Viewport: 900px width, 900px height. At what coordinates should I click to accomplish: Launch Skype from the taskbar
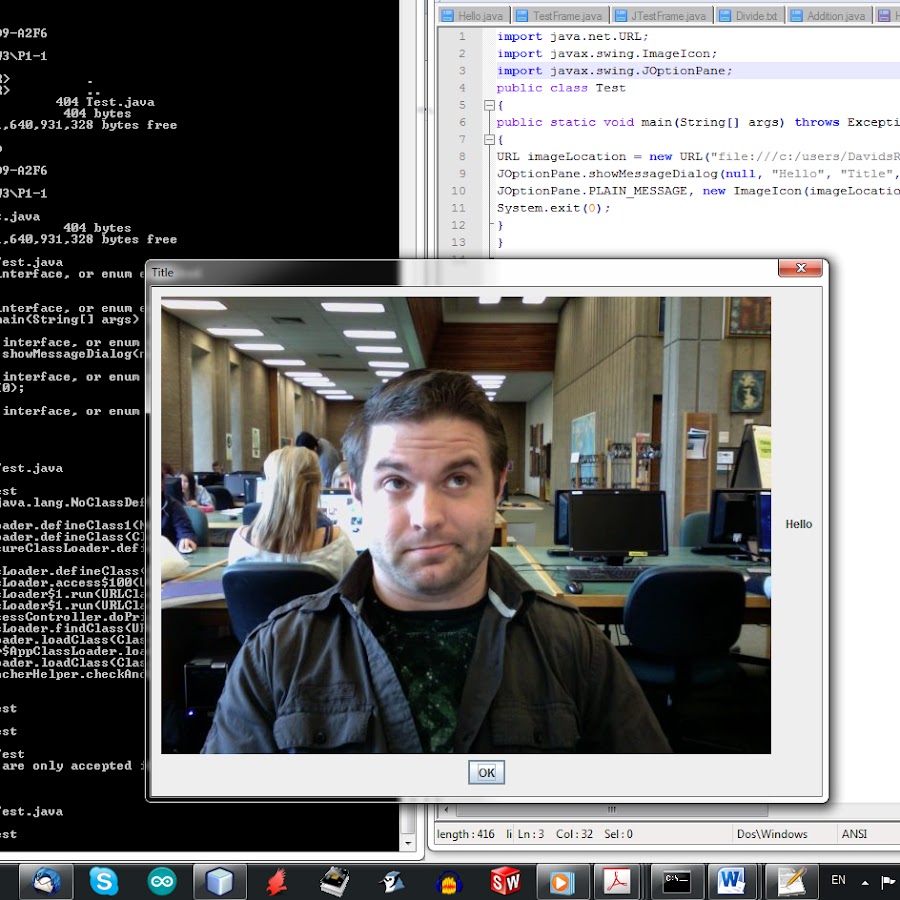[103, 881]
